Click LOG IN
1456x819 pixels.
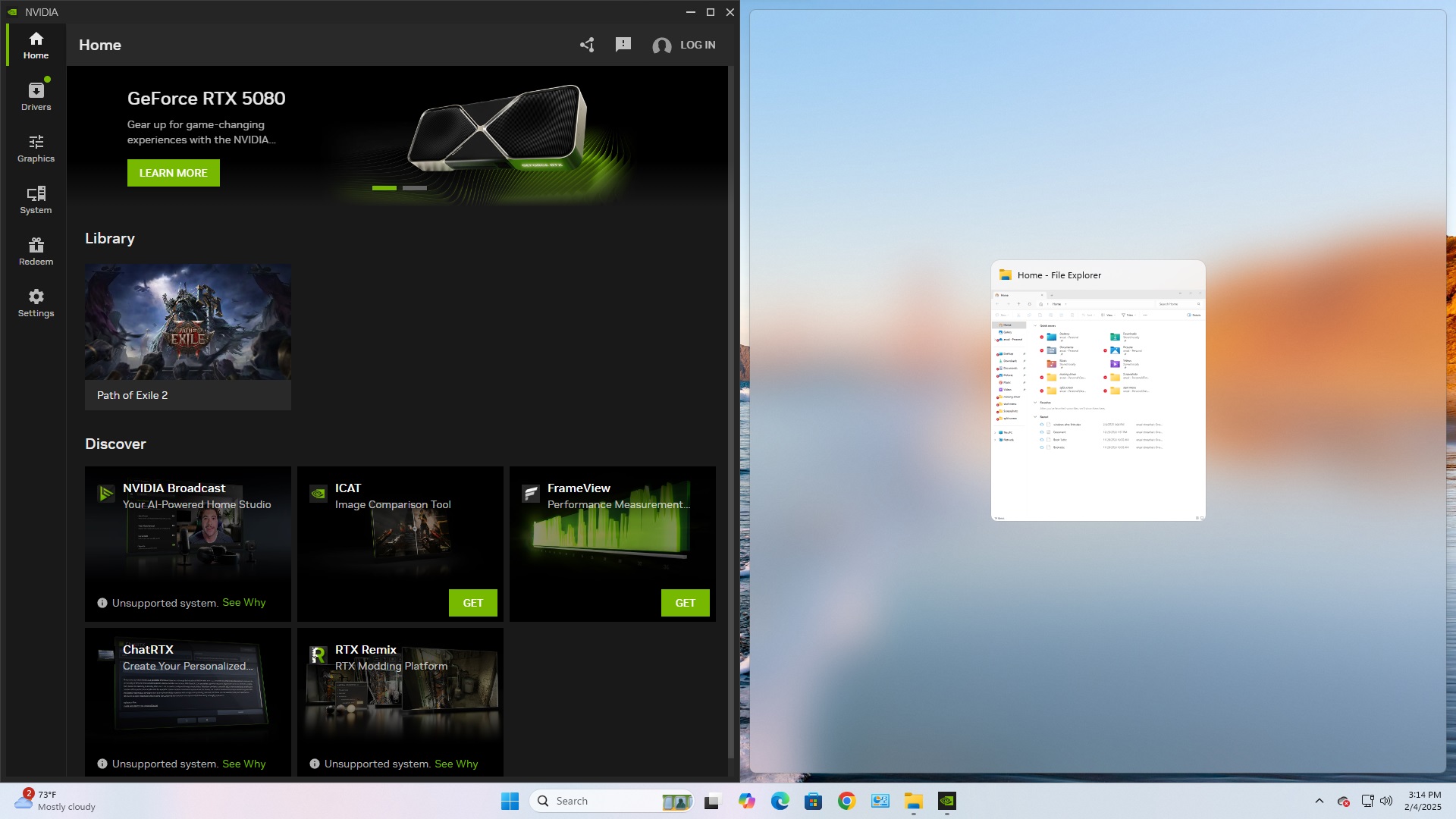(698, 45)
